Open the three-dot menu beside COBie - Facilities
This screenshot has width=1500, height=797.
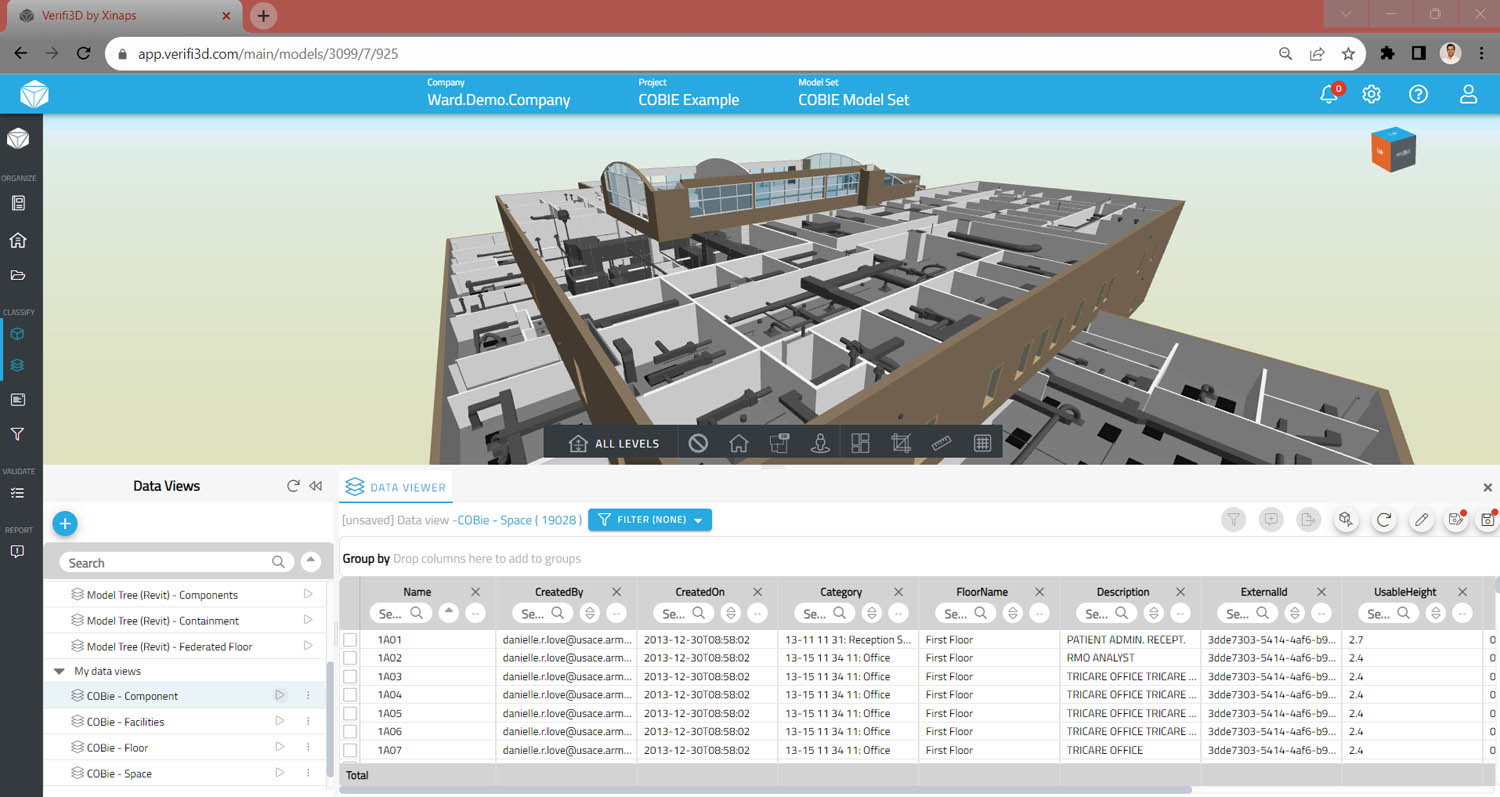click(307, 721)
